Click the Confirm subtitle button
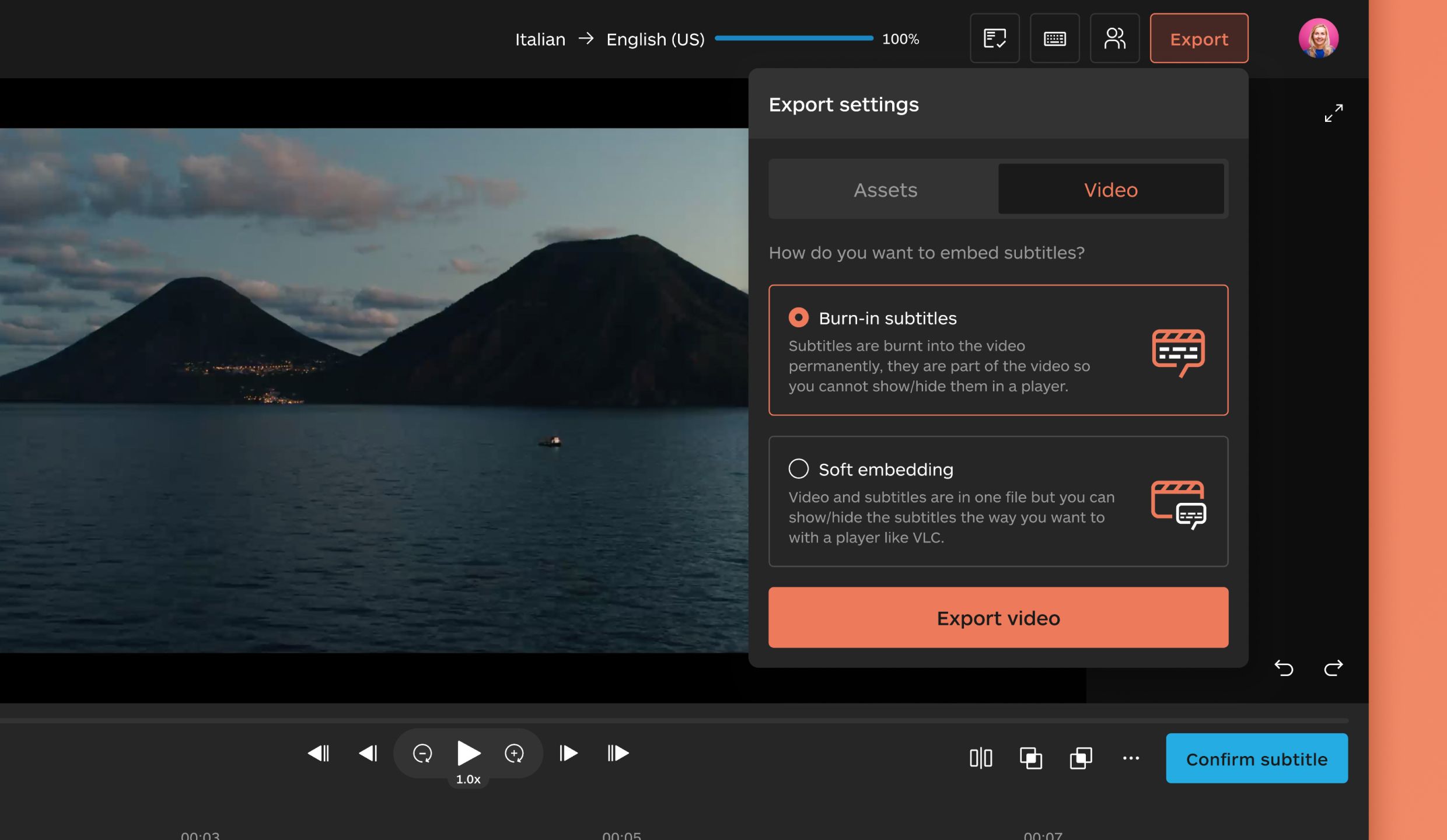Screen dimensions: 1447x840 [x=1257, y=758]
